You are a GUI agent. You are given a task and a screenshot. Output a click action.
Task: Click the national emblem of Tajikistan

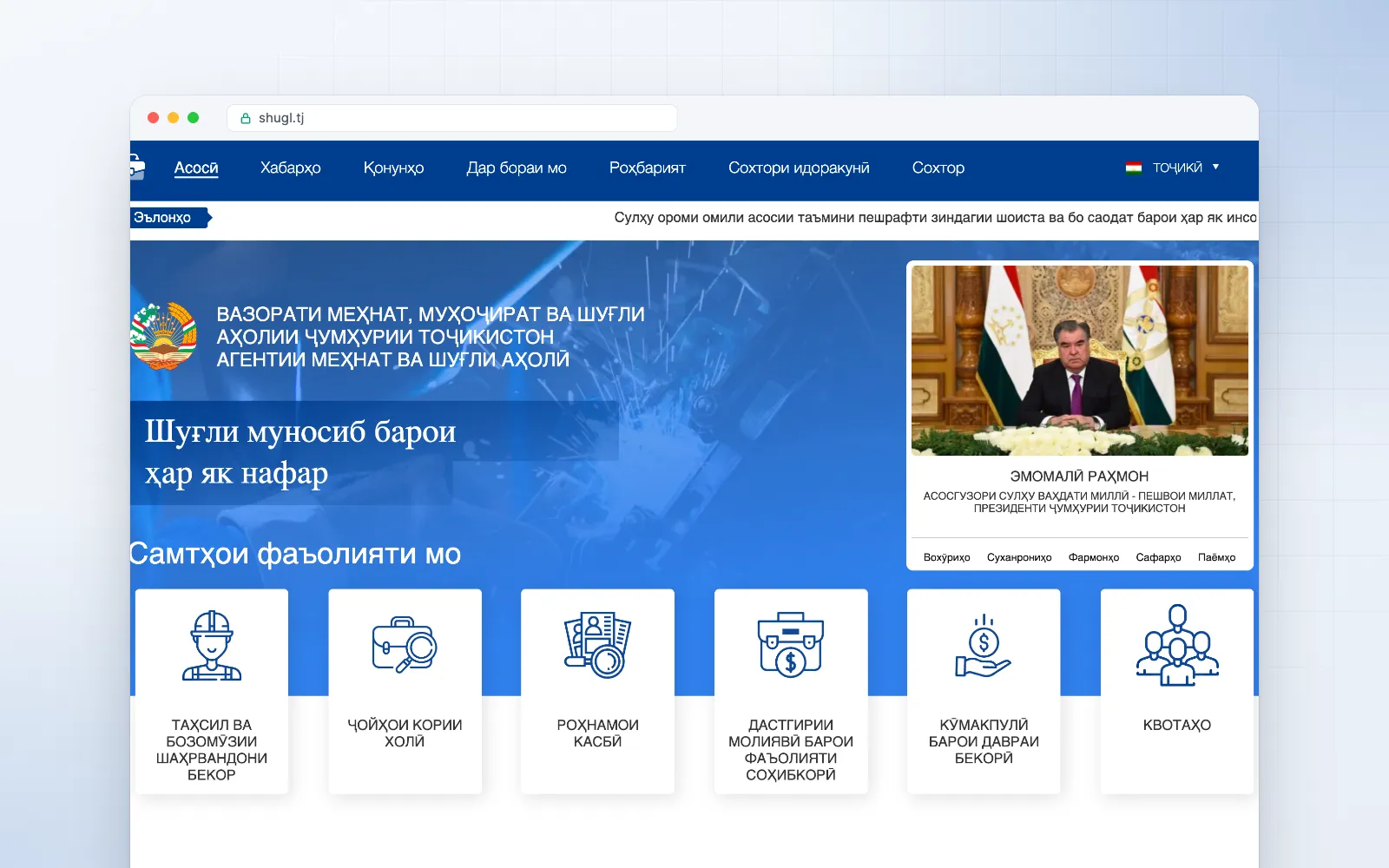click(164, 336)
